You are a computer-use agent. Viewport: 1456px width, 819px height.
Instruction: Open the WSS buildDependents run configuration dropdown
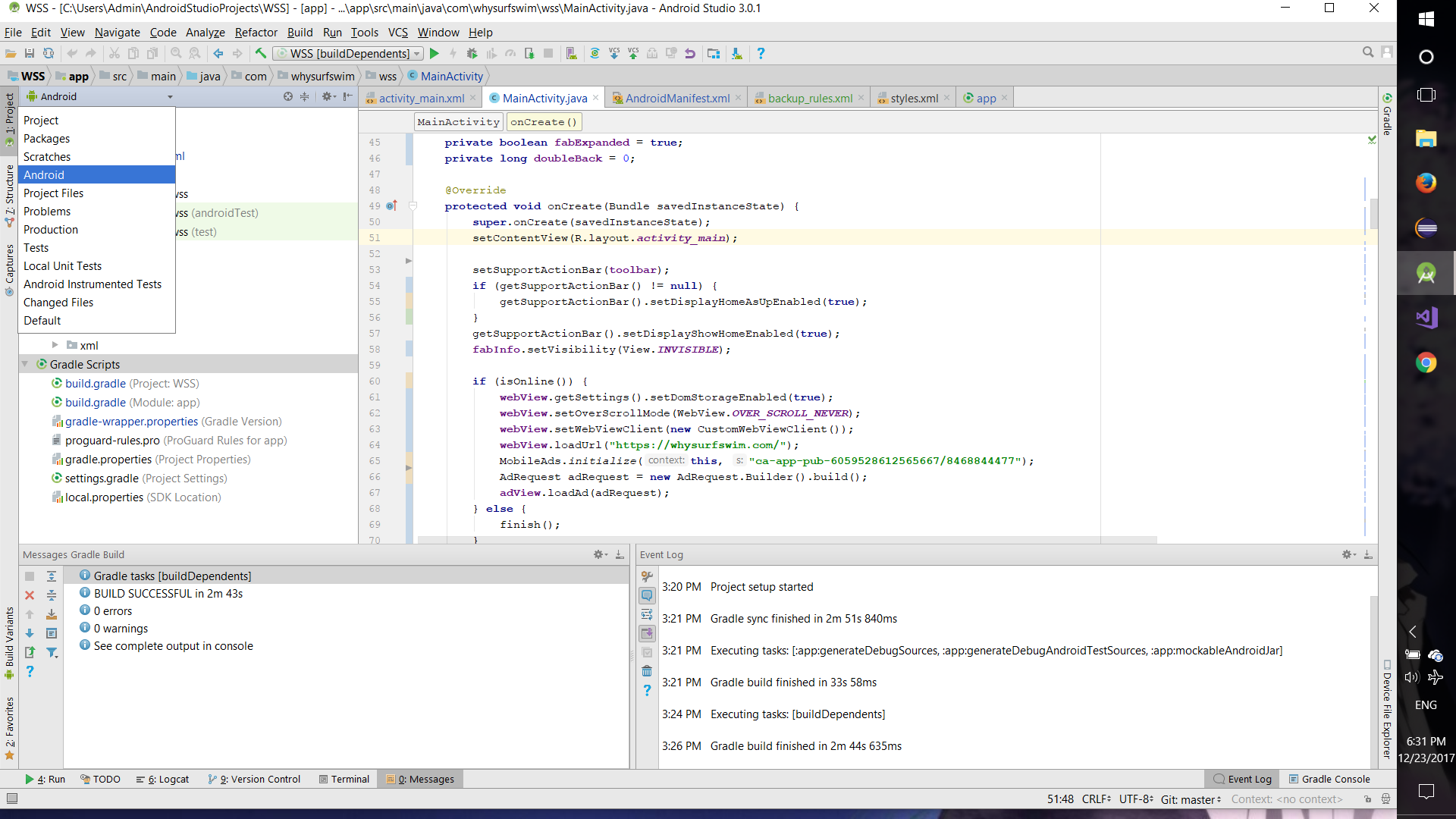[x=350, y=54]
